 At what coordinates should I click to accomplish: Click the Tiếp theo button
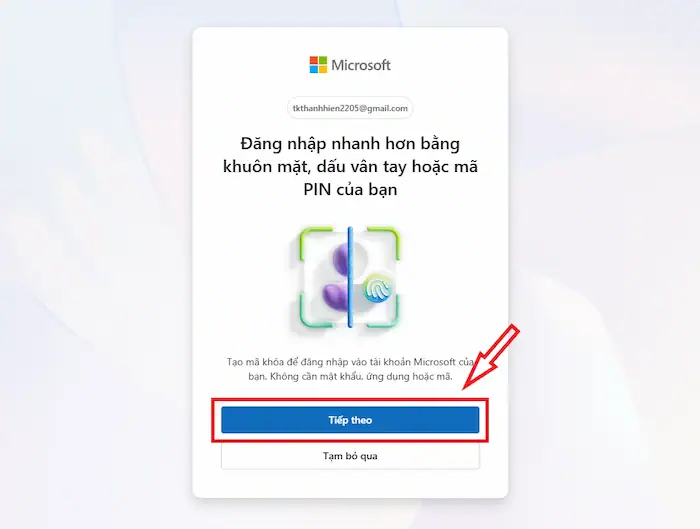(x=350, y=420)
